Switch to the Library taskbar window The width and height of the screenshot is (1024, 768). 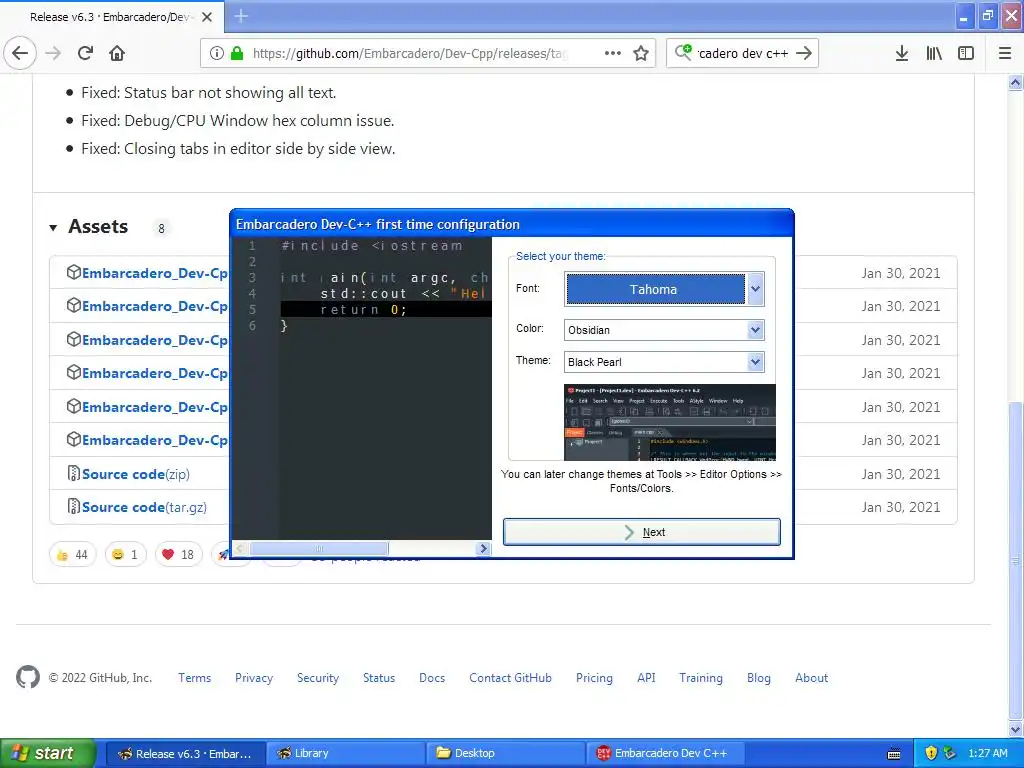pos(346,754)
